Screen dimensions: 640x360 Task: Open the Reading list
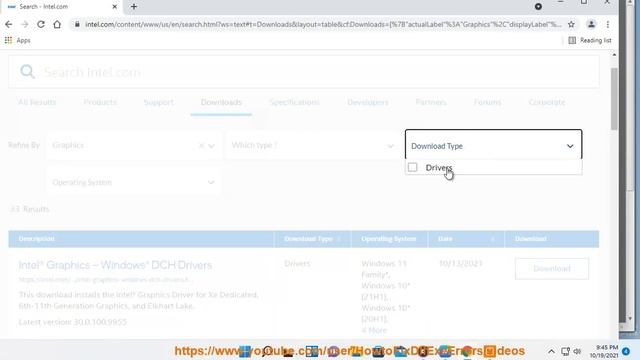590,40
